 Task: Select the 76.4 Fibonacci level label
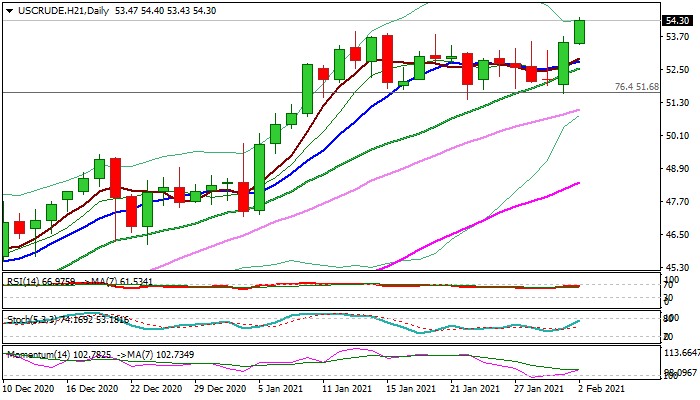pyautogui.click(x=639, y=87)
